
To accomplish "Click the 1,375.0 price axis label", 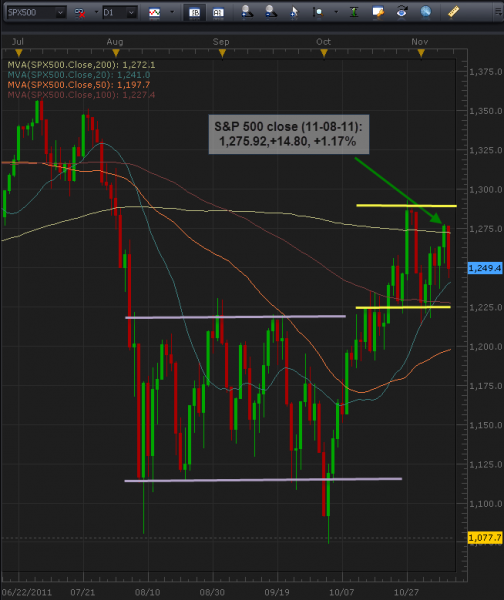I will [x=486, y=72].
